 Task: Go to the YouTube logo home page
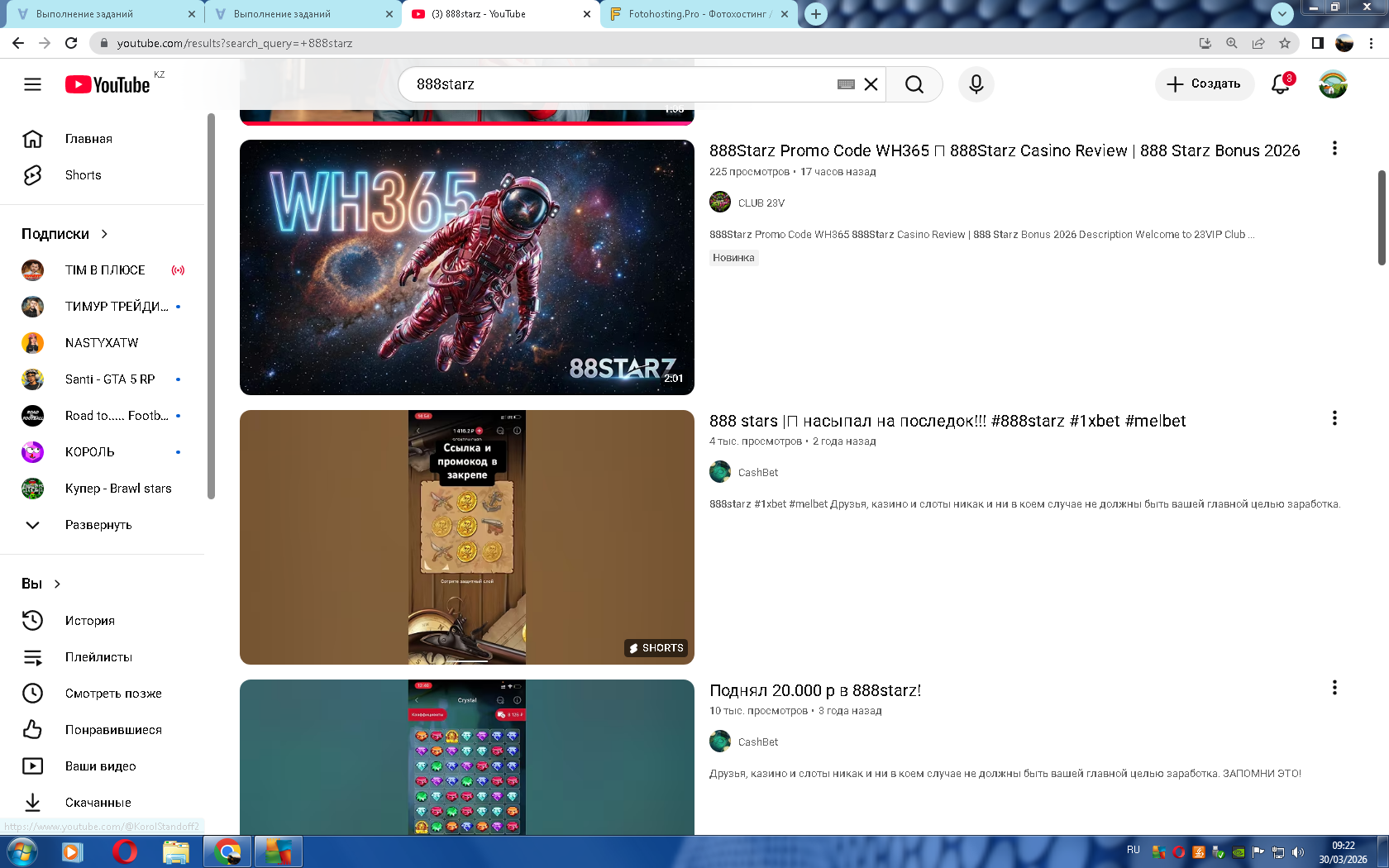click(107, 84)
